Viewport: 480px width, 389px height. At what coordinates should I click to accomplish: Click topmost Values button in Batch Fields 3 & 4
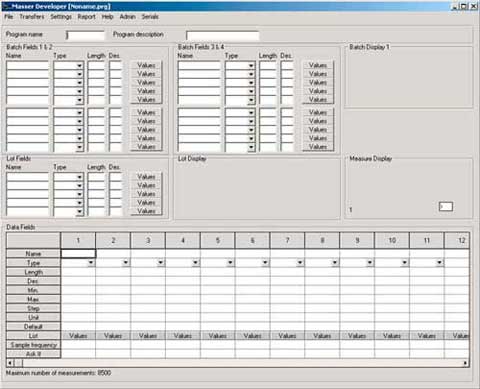point(318,65)
